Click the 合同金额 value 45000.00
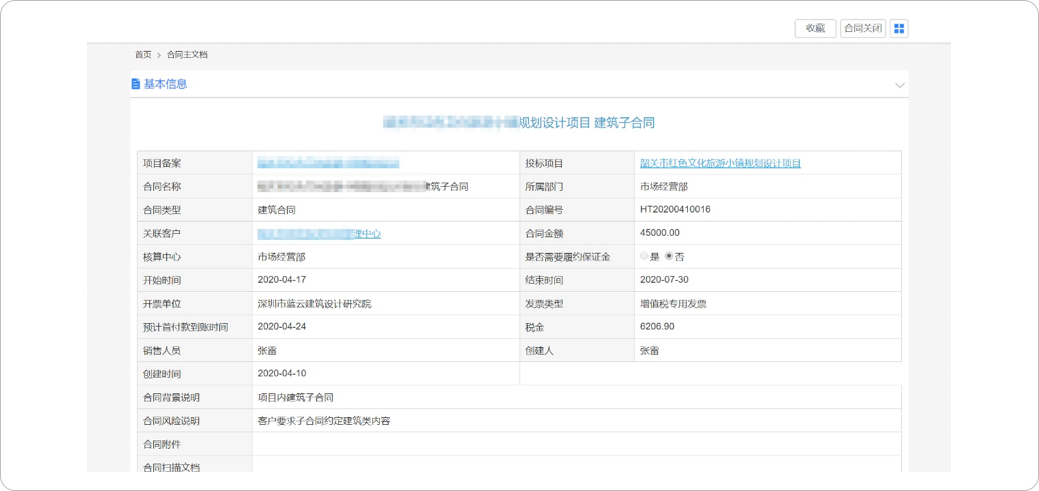The image size is (1039, 491). [660, 233]
